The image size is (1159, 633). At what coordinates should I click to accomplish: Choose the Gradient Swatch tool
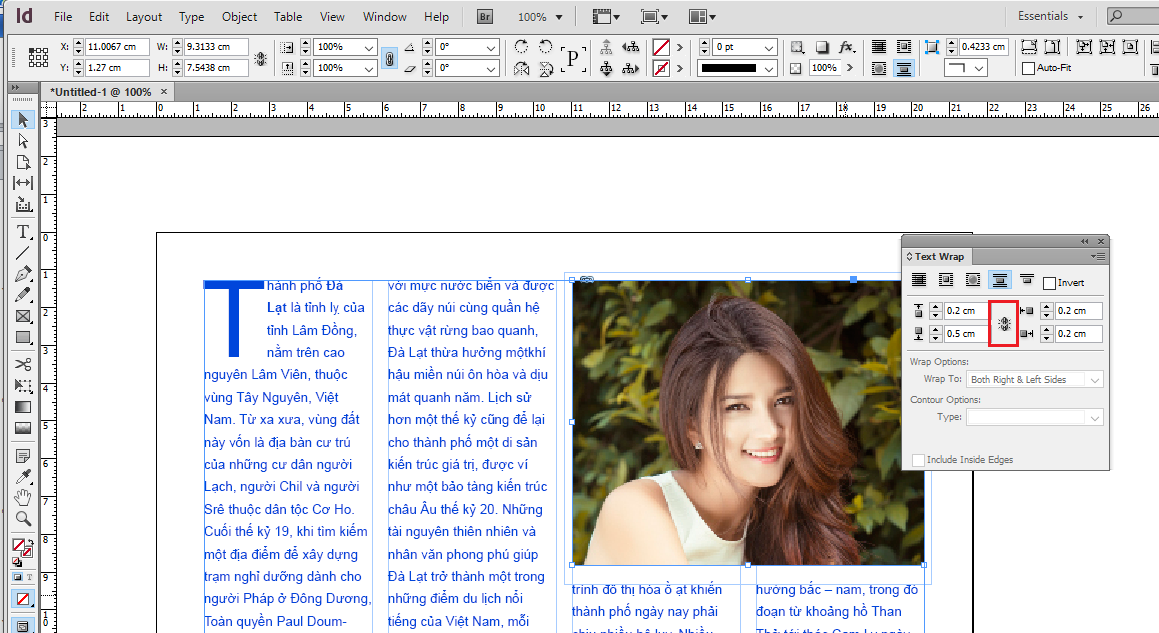click(22, 407)
